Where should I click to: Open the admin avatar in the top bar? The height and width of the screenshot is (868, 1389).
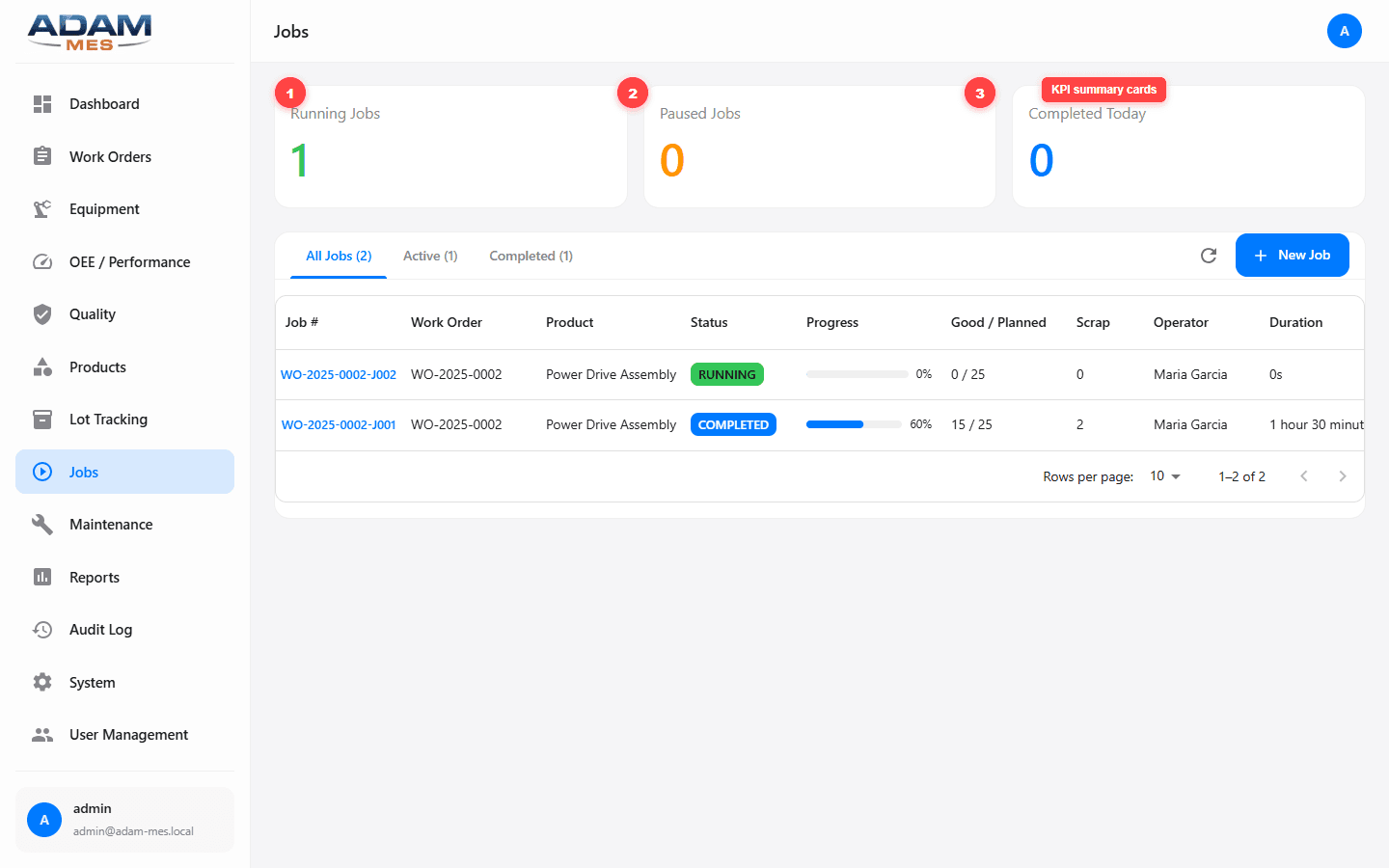(1345, 31)
